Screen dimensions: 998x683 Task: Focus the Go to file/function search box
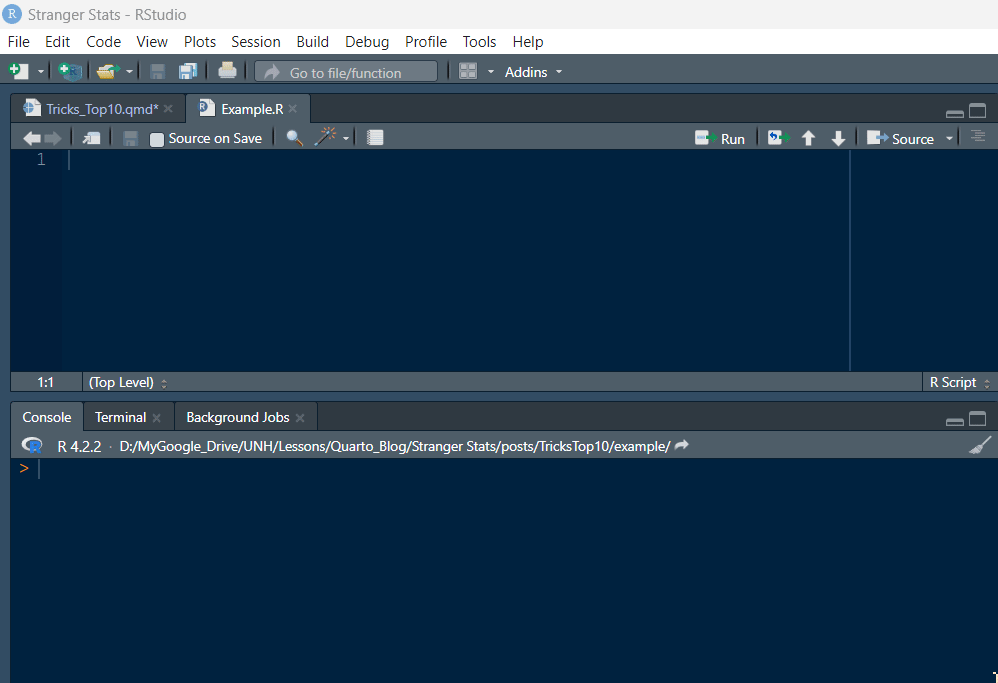tap(346, 72)
